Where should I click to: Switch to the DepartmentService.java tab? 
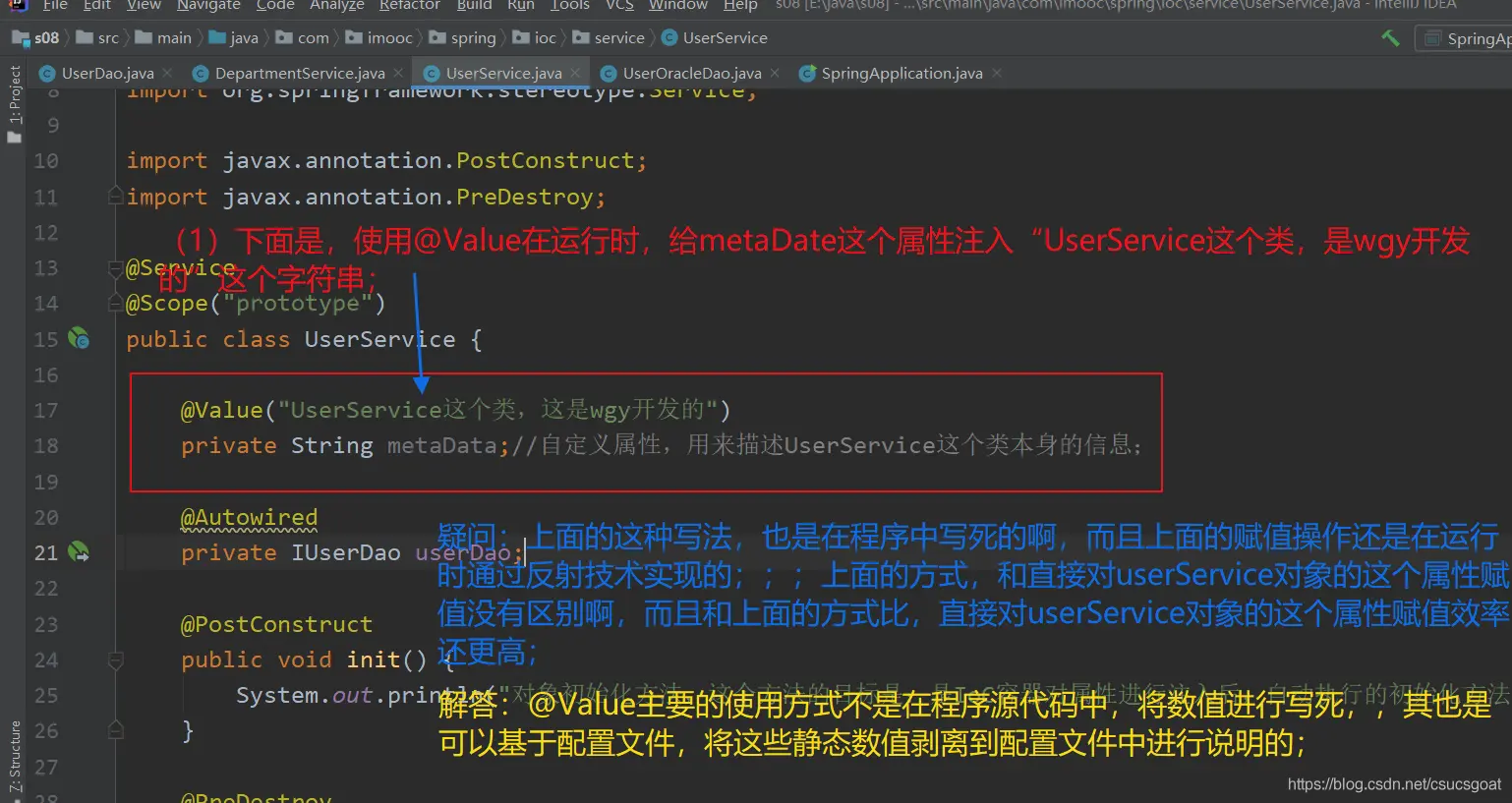coord(300,74)
